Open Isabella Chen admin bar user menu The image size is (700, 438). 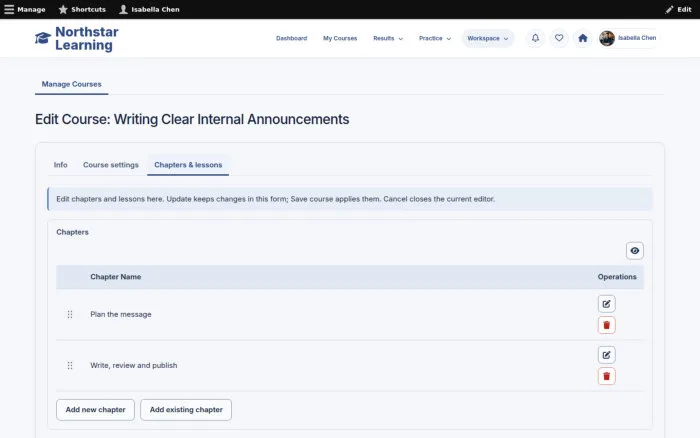pos(149,9)
